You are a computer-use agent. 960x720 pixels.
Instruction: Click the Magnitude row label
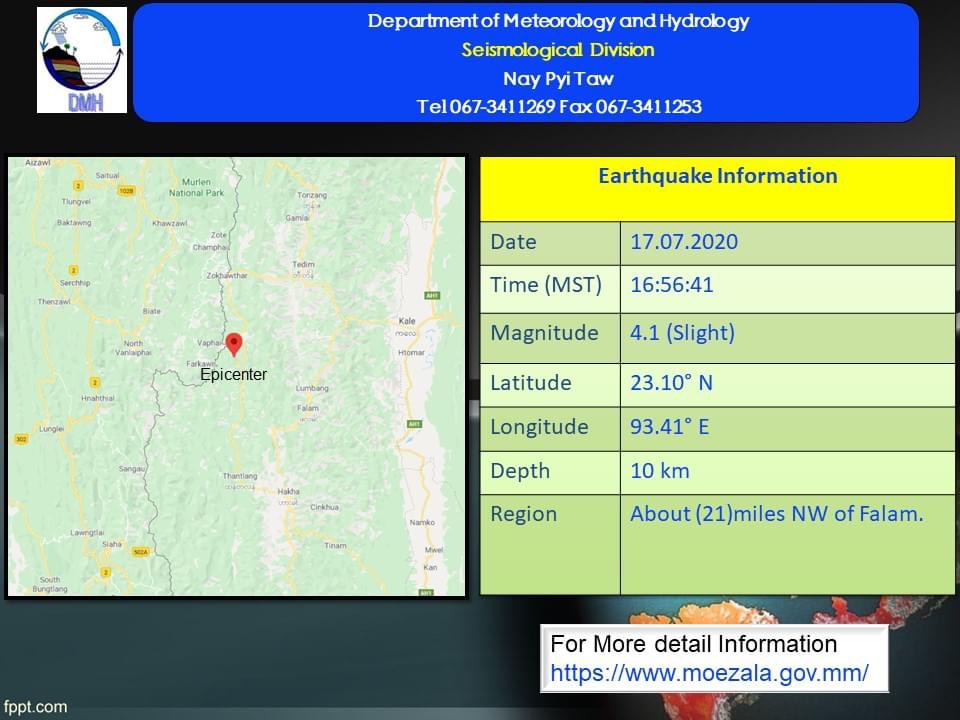pyautogui.click(x=544, y=333)
